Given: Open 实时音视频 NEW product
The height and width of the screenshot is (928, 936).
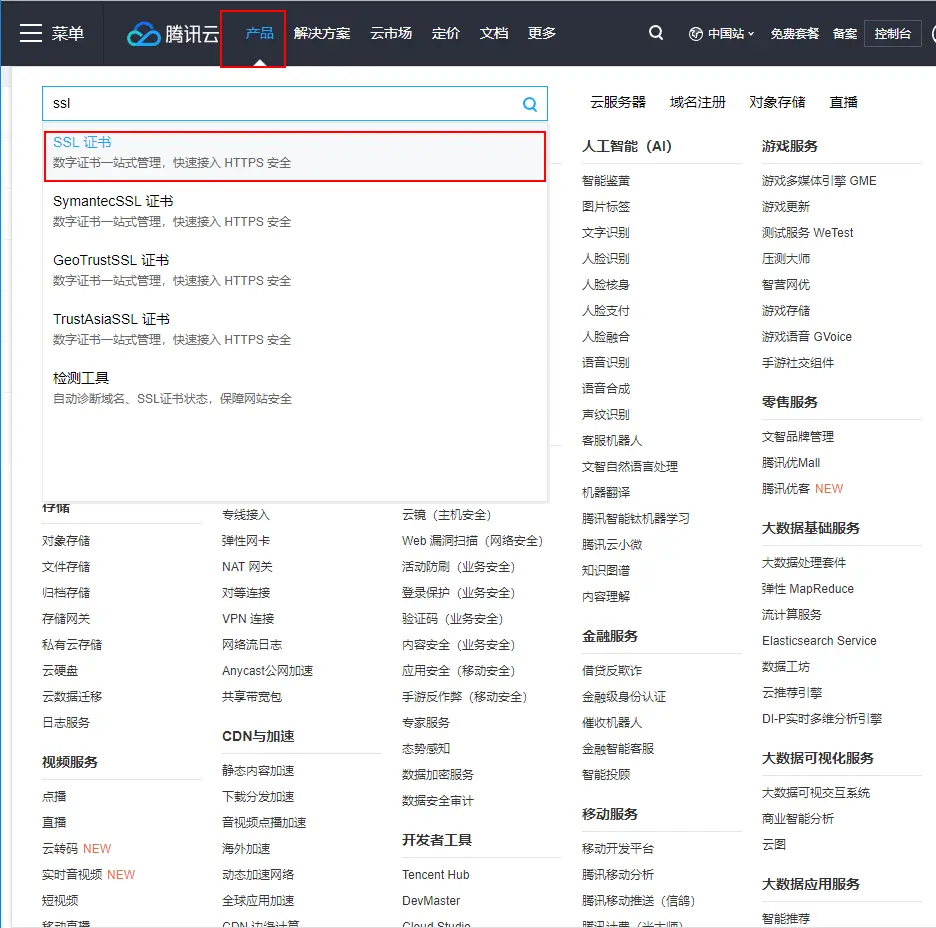Looking at the screenshot, I should pyautogui.click(x=88, y=875).
